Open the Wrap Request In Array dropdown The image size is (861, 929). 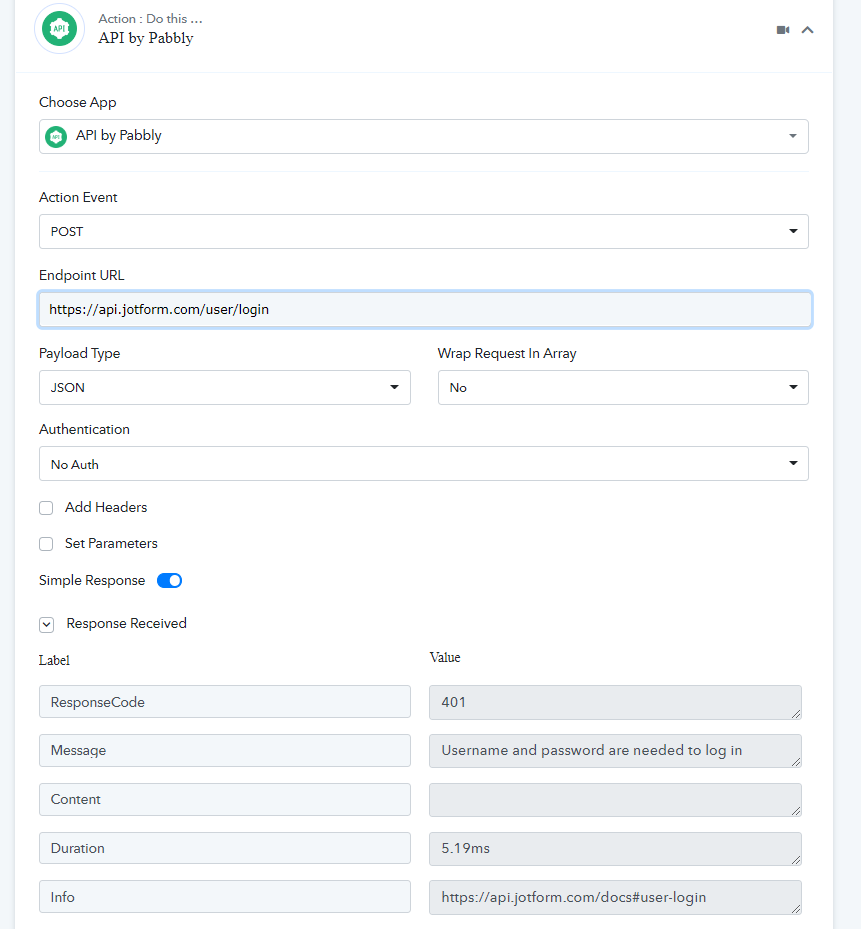coord(623,387)
